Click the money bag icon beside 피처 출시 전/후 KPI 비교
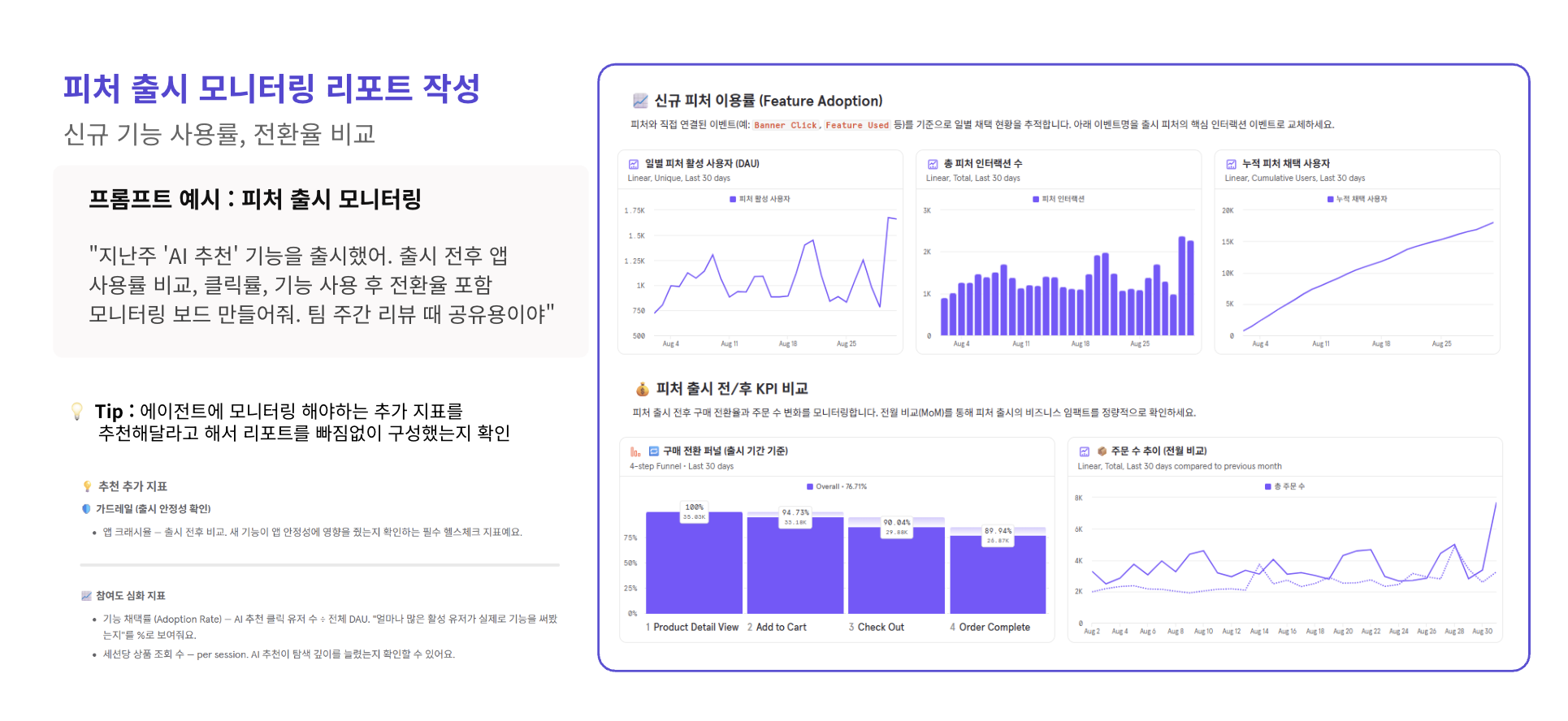 (x=642, y=389)
